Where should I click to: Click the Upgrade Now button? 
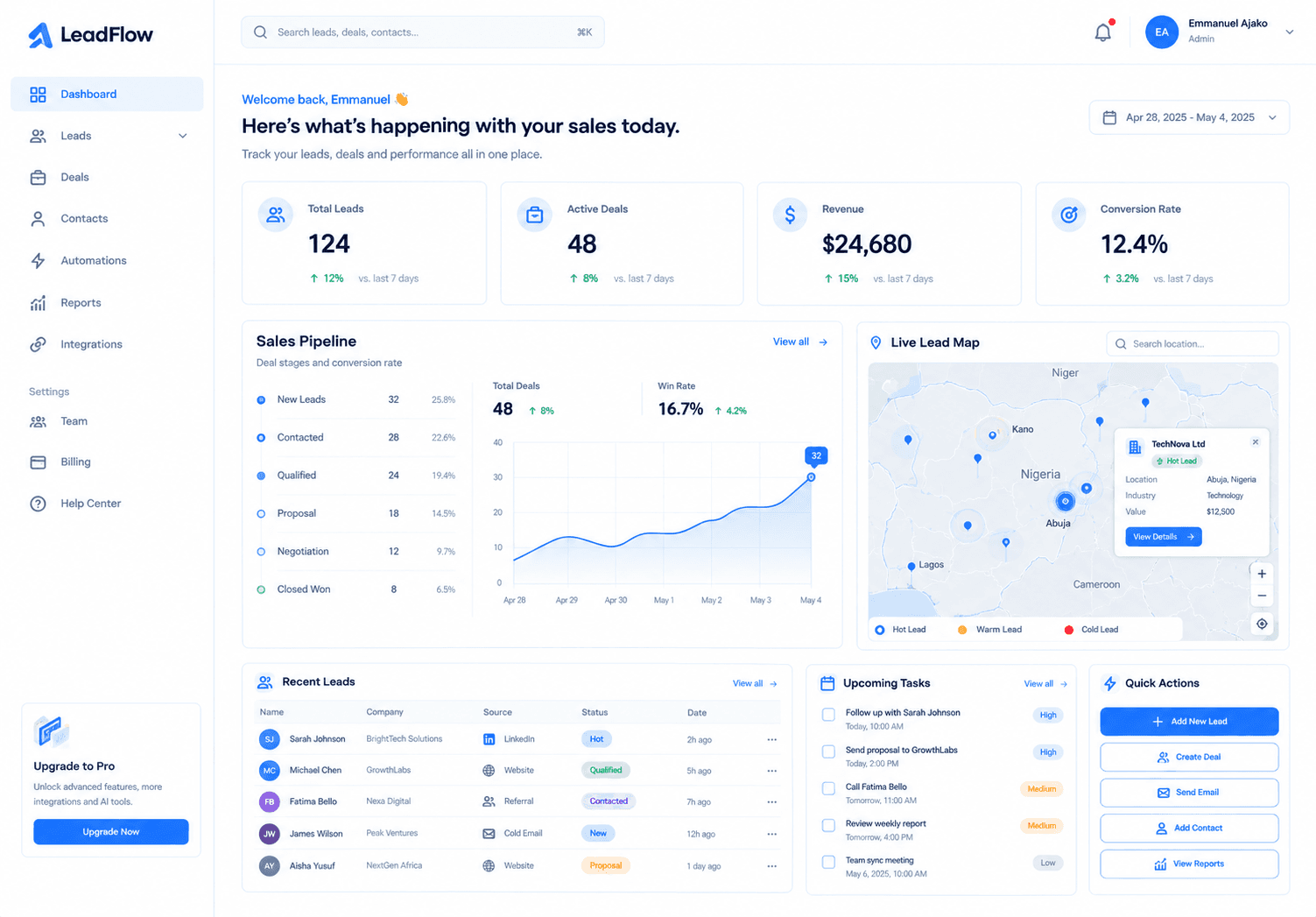click(111, 832)
